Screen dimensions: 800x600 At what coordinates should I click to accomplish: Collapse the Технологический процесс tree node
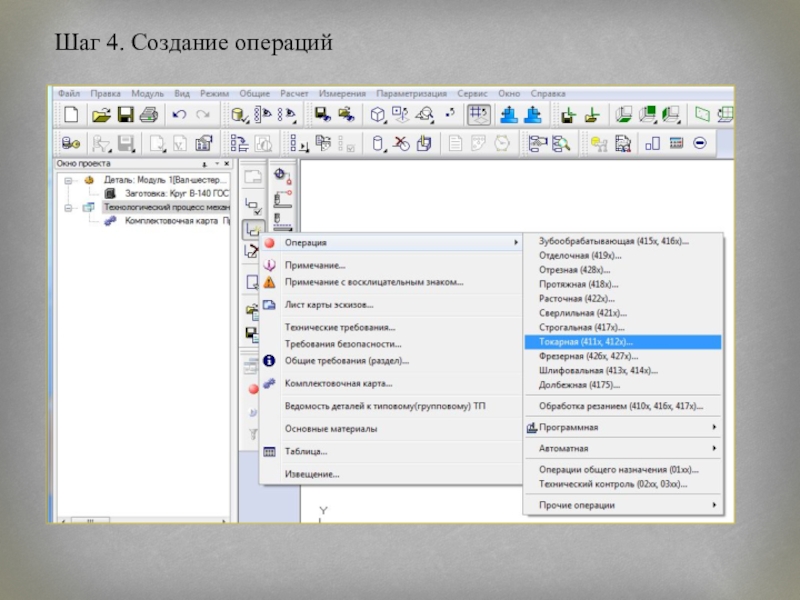[66, 207]
